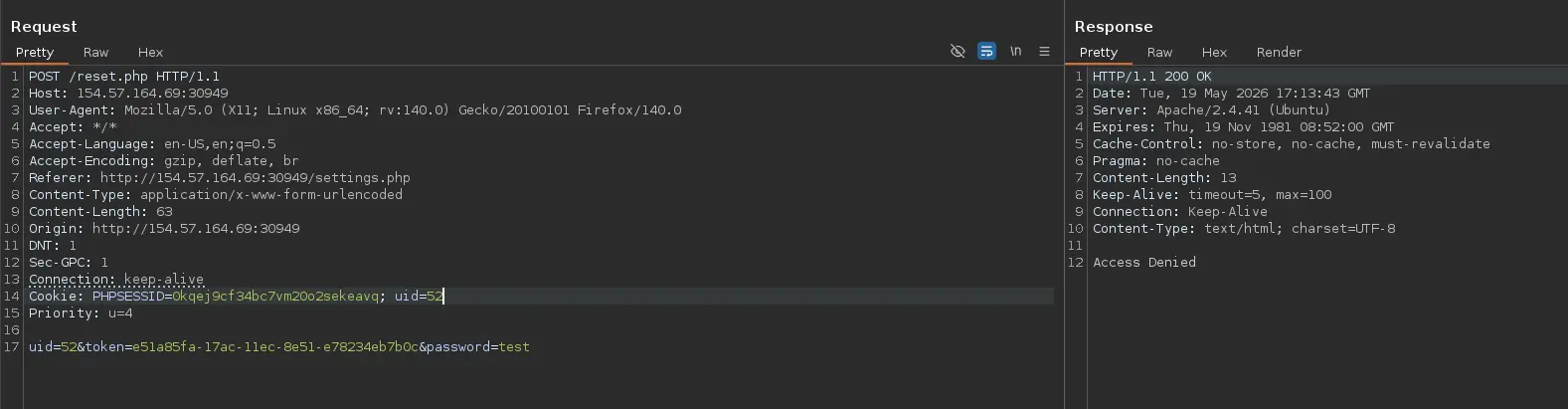Switch to the Request Raw tab

point(95,52)
